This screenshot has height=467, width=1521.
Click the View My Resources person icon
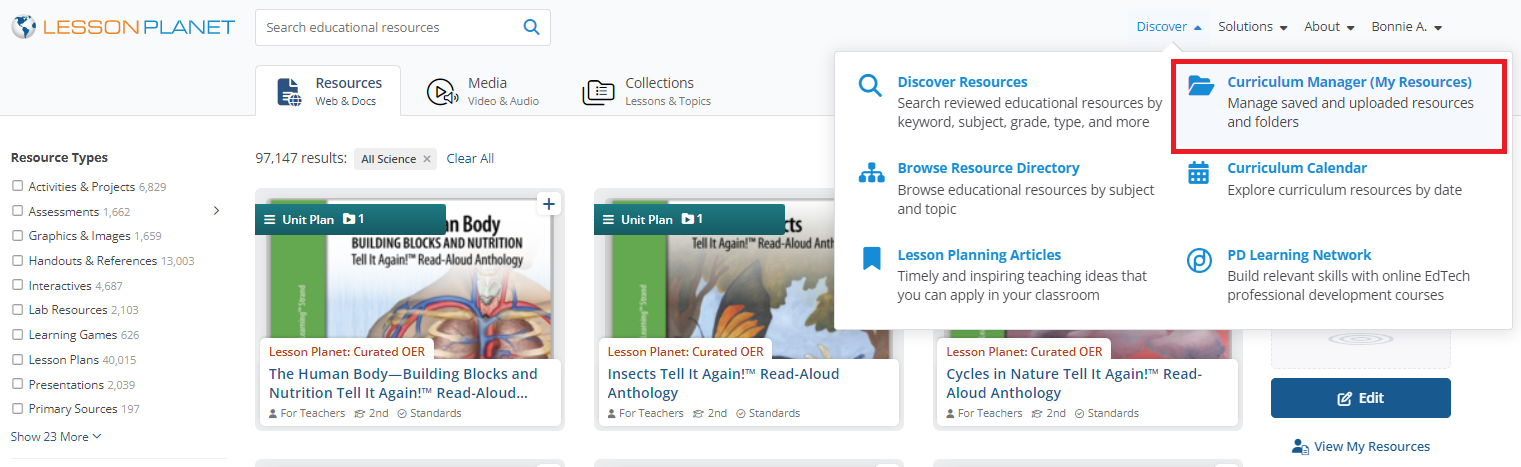click(x=1300, y=446)
